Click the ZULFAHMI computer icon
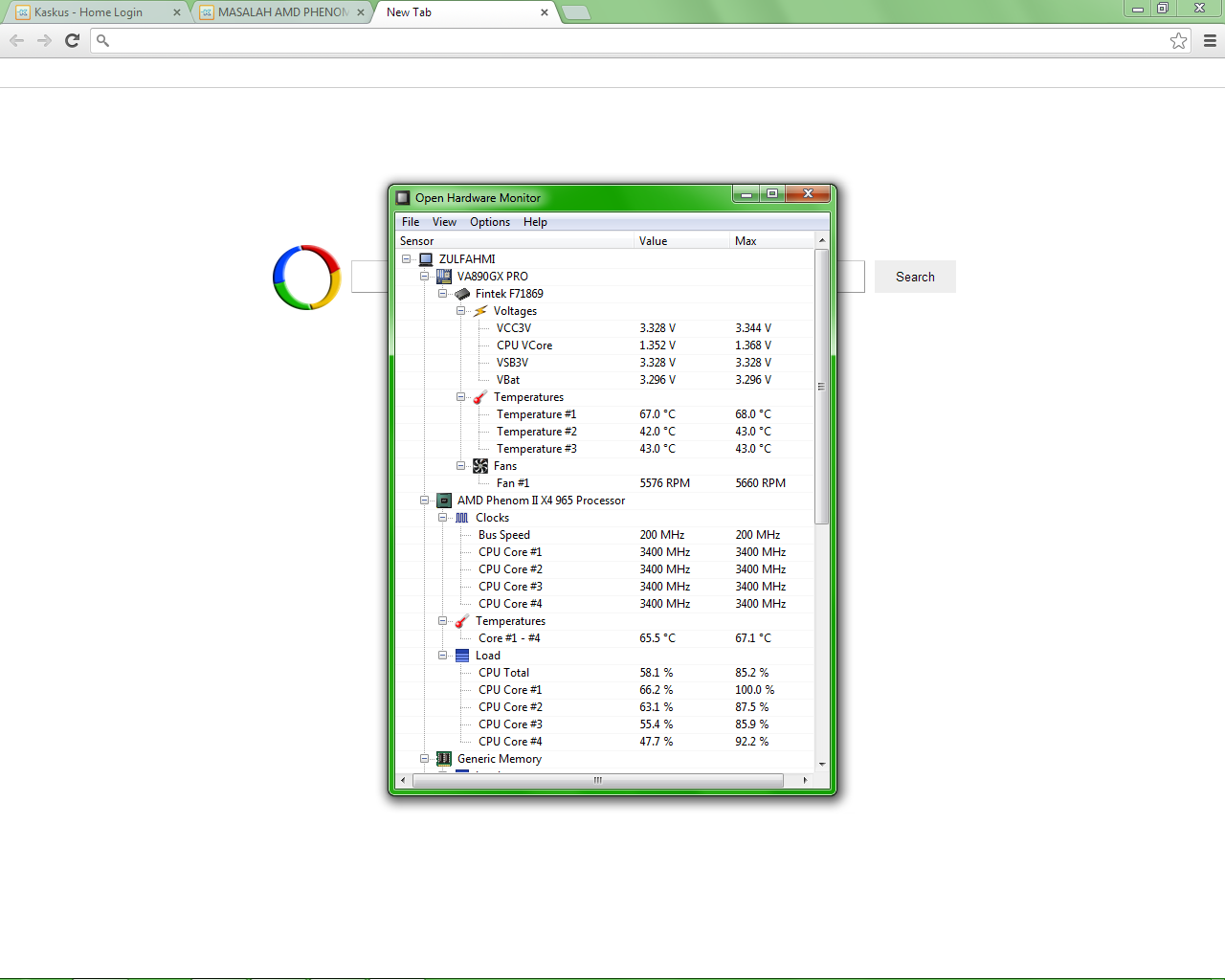This screenshot has width=1225, height=980. (x=426, y=259)
